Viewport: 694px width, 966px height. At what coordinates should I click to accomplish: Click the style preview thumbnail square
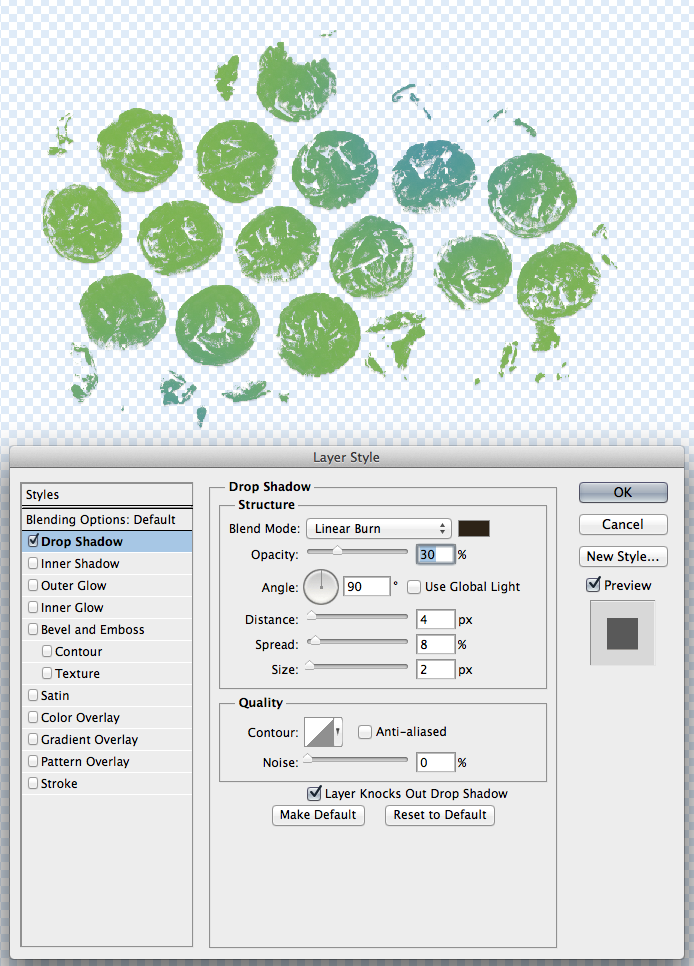point(622,633)
